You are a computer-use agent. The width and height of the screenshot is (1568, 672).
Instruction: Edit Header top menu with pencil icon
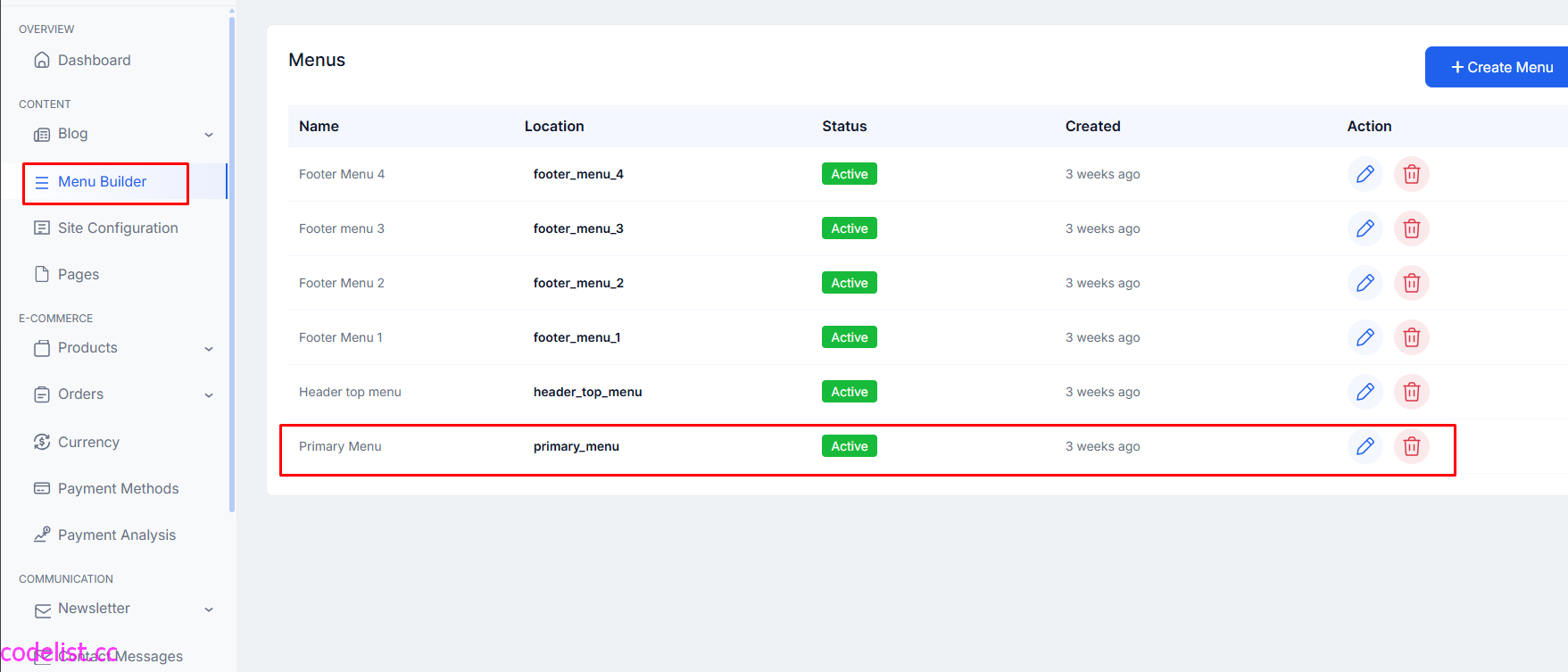point(1365,392)
